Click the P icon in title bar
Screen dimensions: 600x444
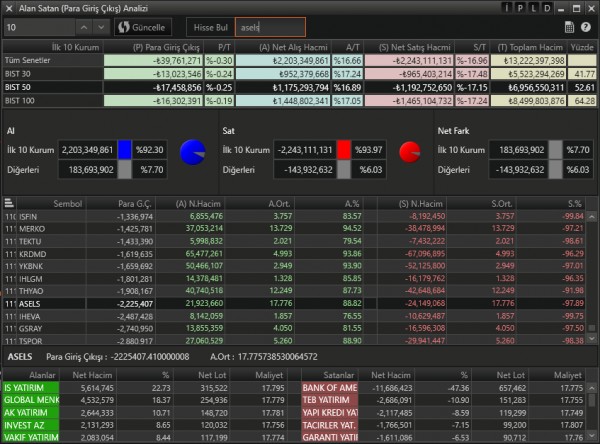(520, 8)
